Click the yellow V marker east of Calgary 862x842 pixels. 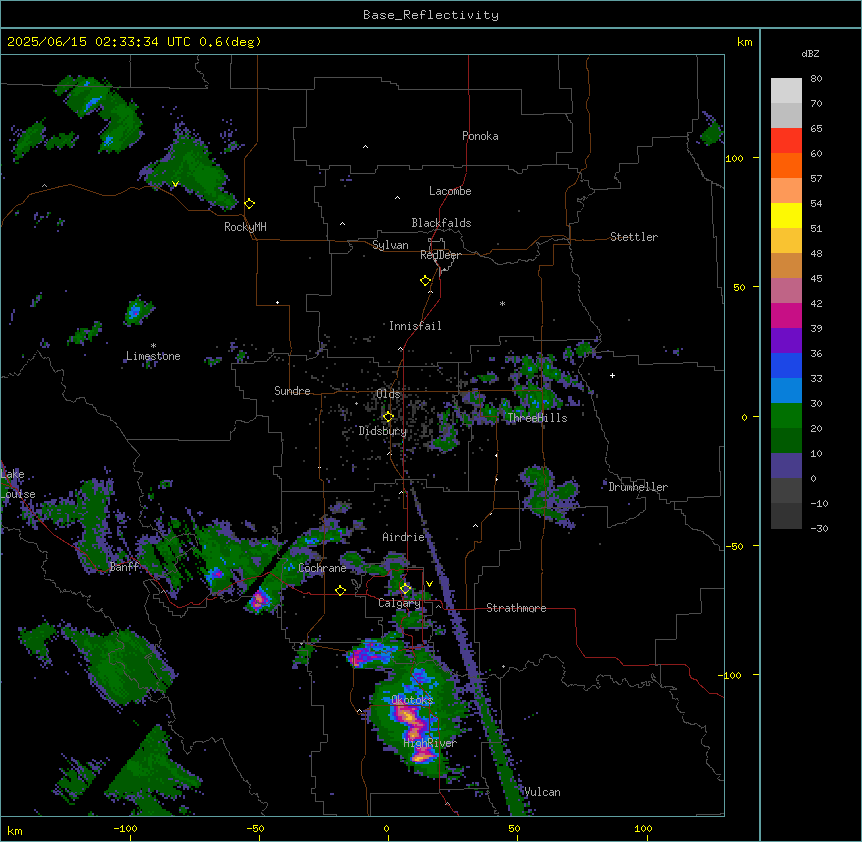(x=429, y=584)
